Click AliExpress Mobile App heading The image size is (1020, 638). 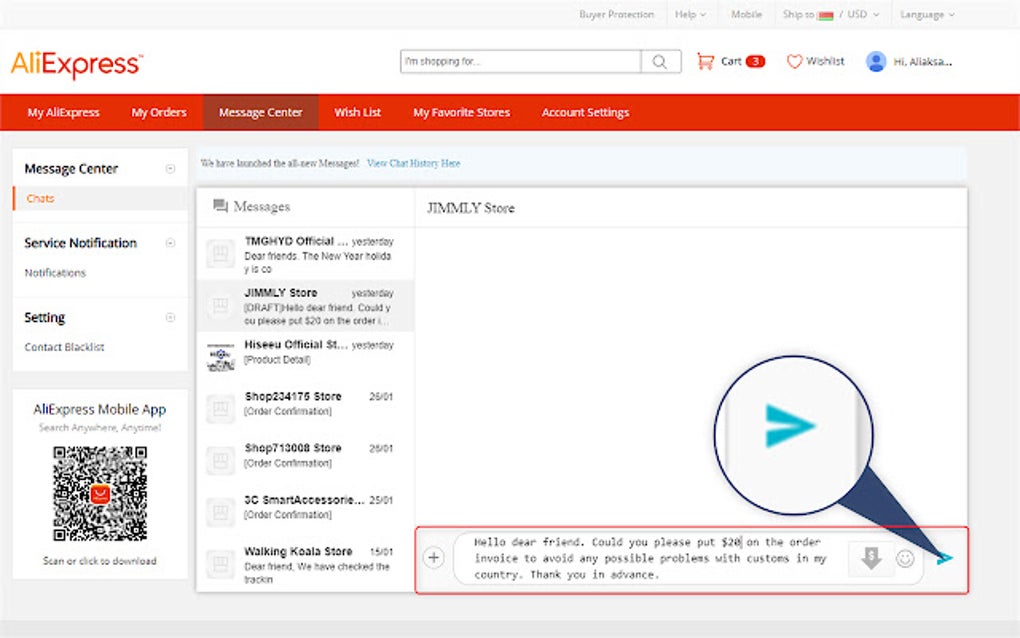tap(100, 409)
